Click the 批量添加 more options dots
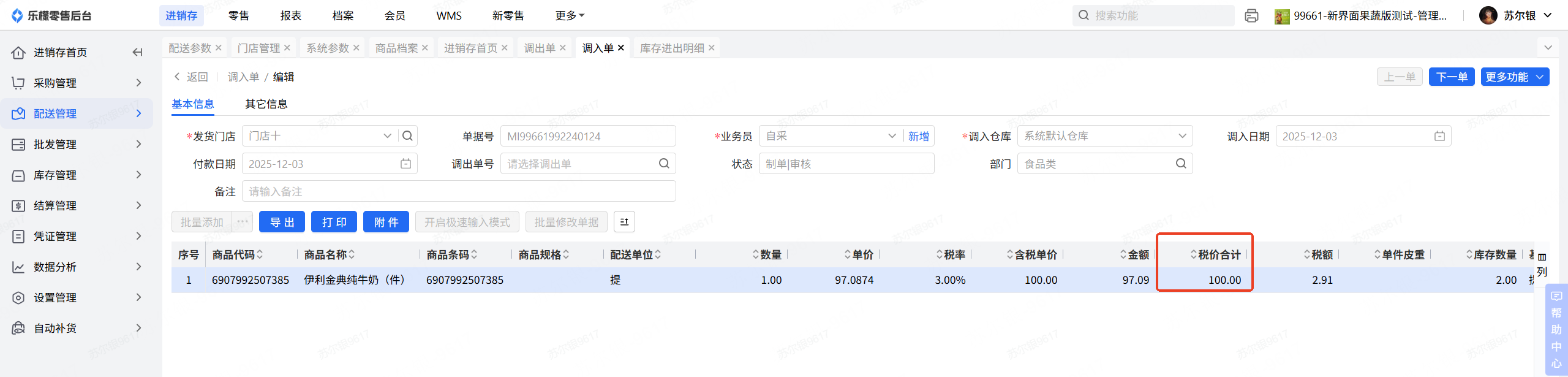 click(243, 222)
